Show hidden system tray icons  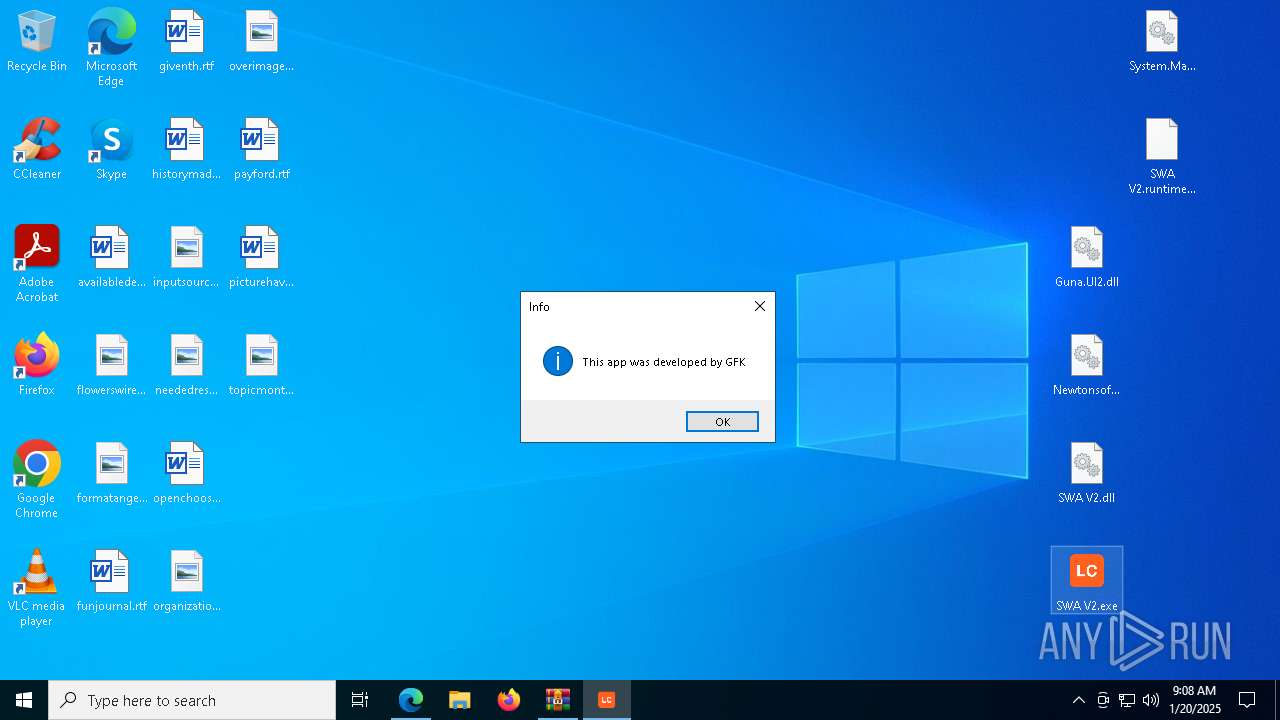(1078, 700)
